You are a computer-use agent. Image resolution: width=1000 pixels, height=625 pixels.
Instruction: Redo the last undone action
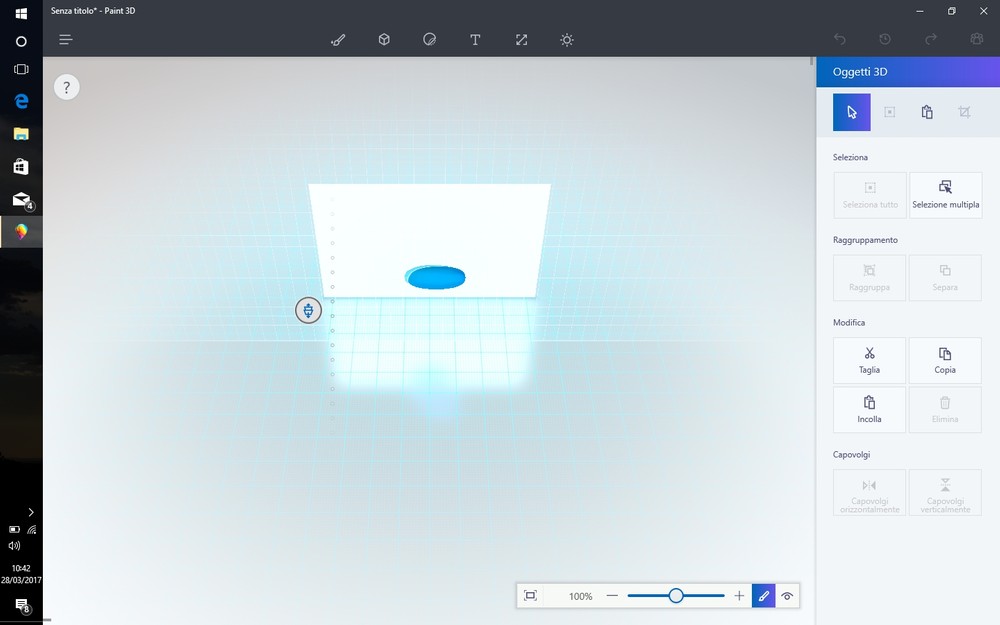(930, 40)
